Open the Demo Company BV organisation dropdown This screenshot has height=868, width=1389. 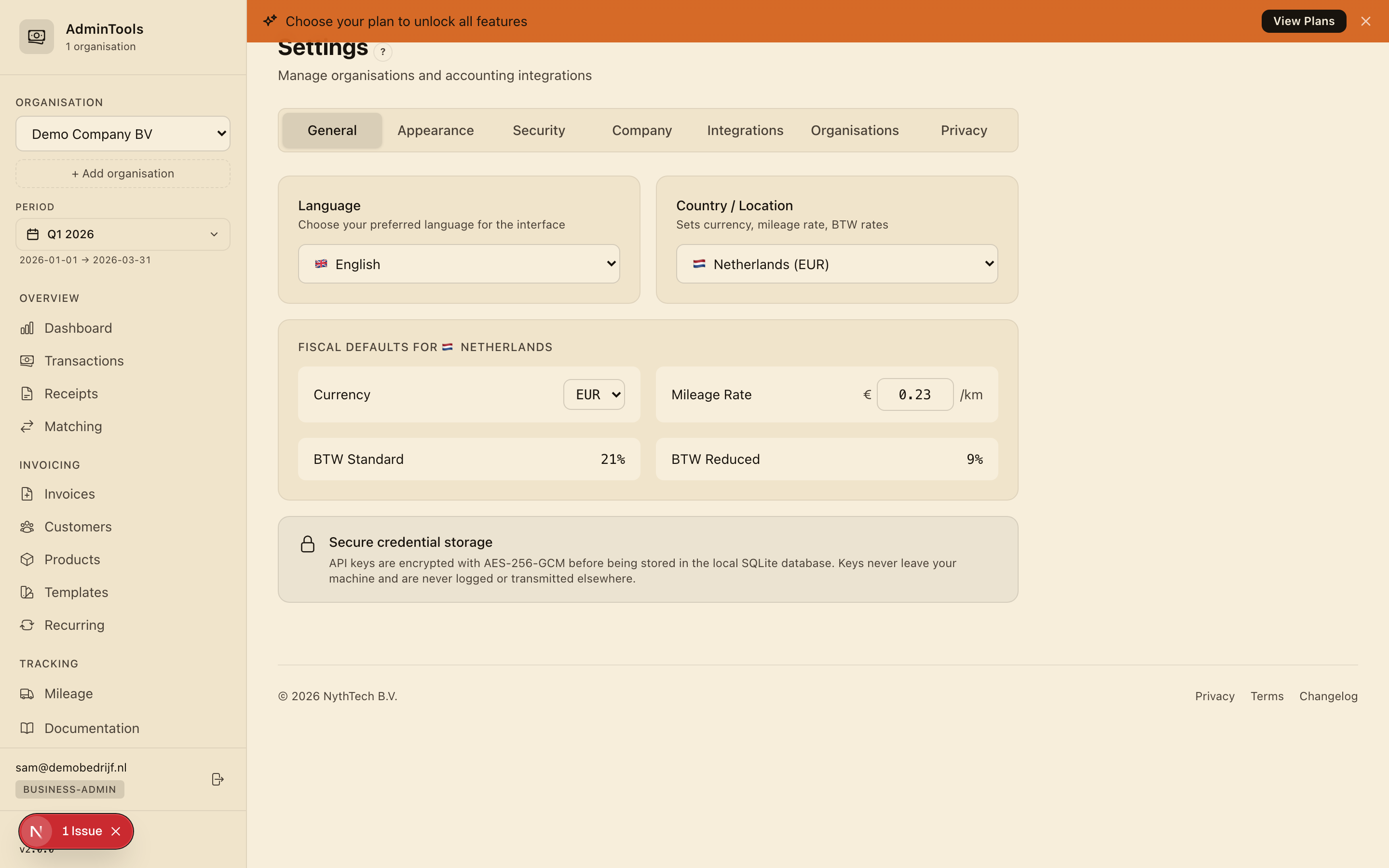click(x=123, y=134)
